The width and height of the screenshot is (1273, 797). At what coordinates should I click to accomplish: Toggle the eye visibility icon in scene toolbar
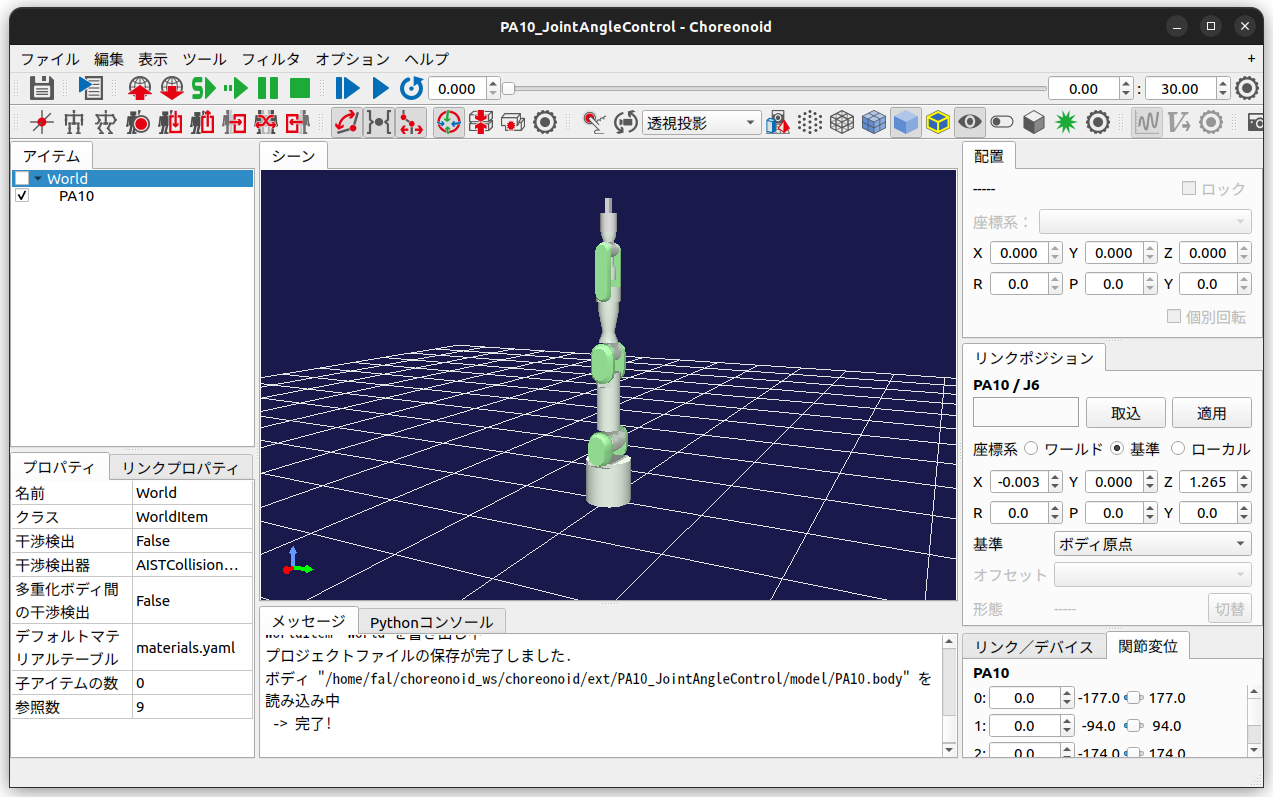(x=969, y=122)
